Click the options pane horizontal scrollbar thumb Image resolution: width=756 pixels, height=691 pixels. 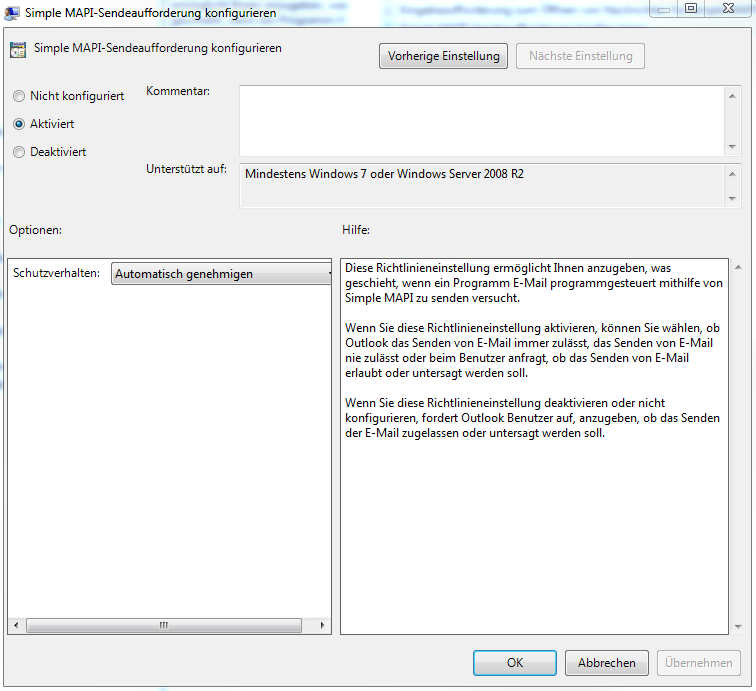click(164, 625)
